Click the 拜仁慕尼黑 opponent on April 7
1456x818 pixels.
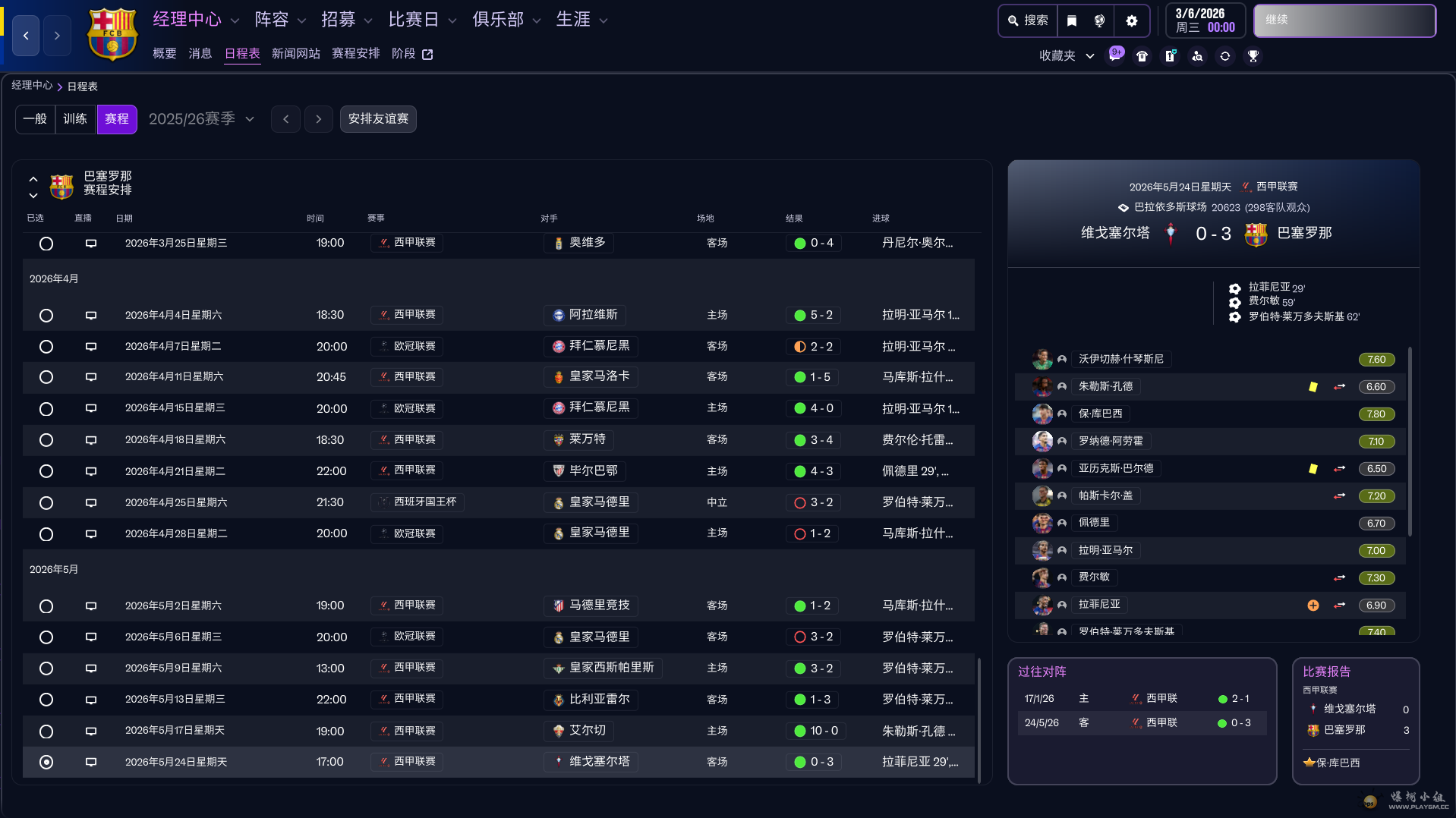pos(591,346)
